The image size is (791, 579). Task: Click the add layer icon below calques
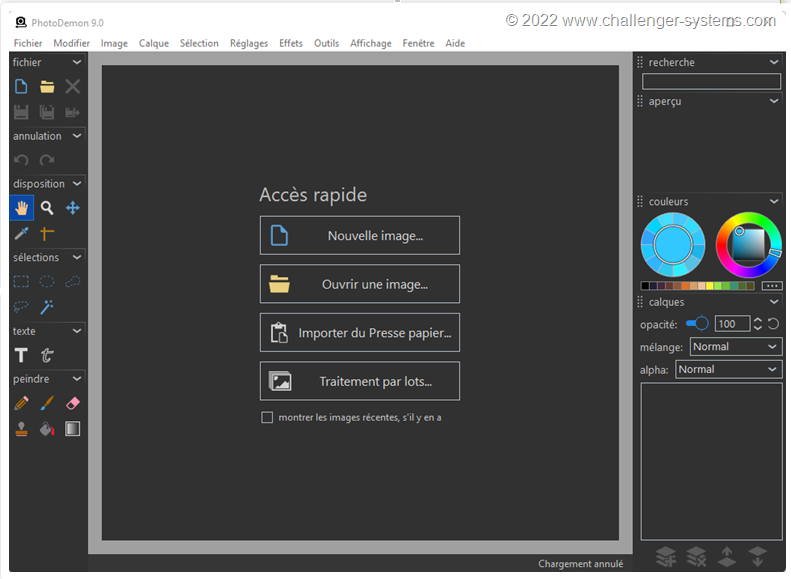tap(666, 557)
